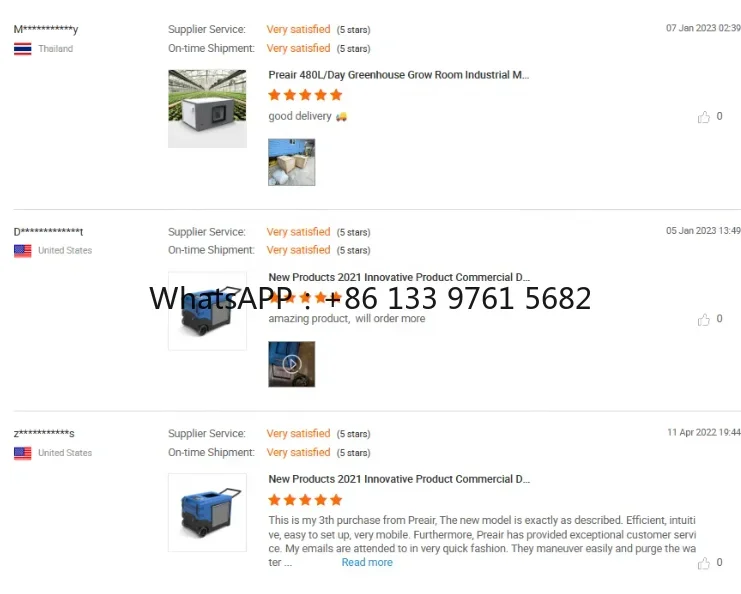The image size is (741, 594).
Task: Click five-star rating of good delivery review
Action: click(305, 95)
